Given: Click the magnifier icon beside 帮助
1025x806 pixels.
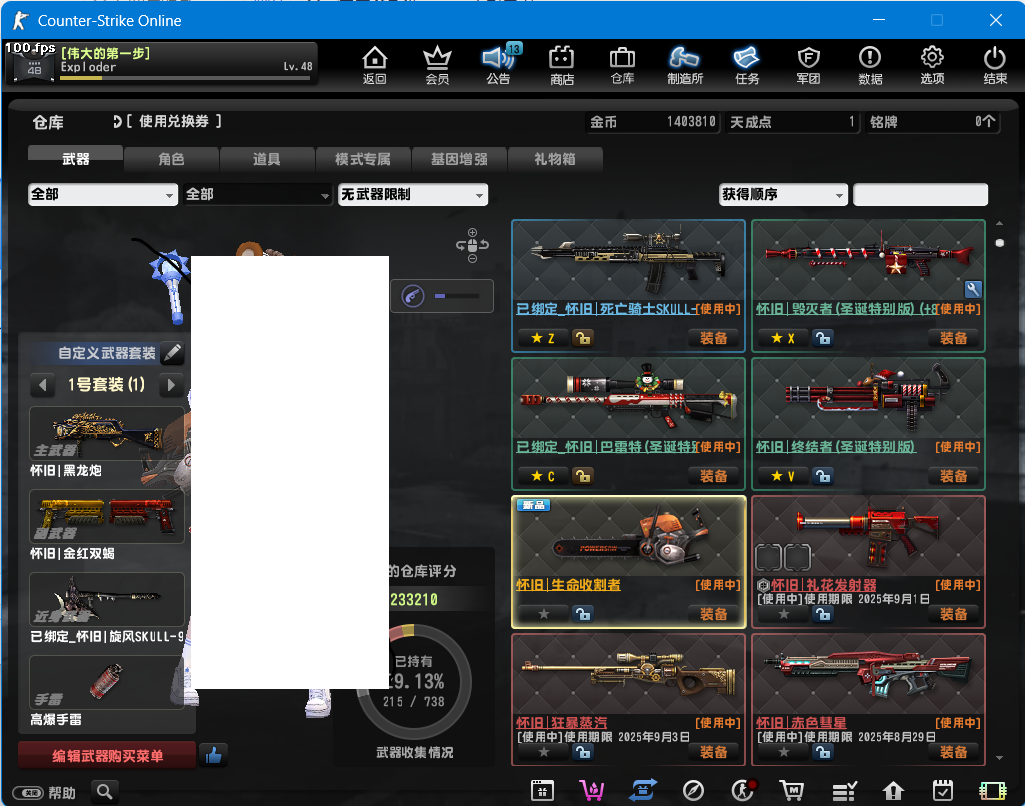Looking at the screenshot, I should tap(105, 792).
